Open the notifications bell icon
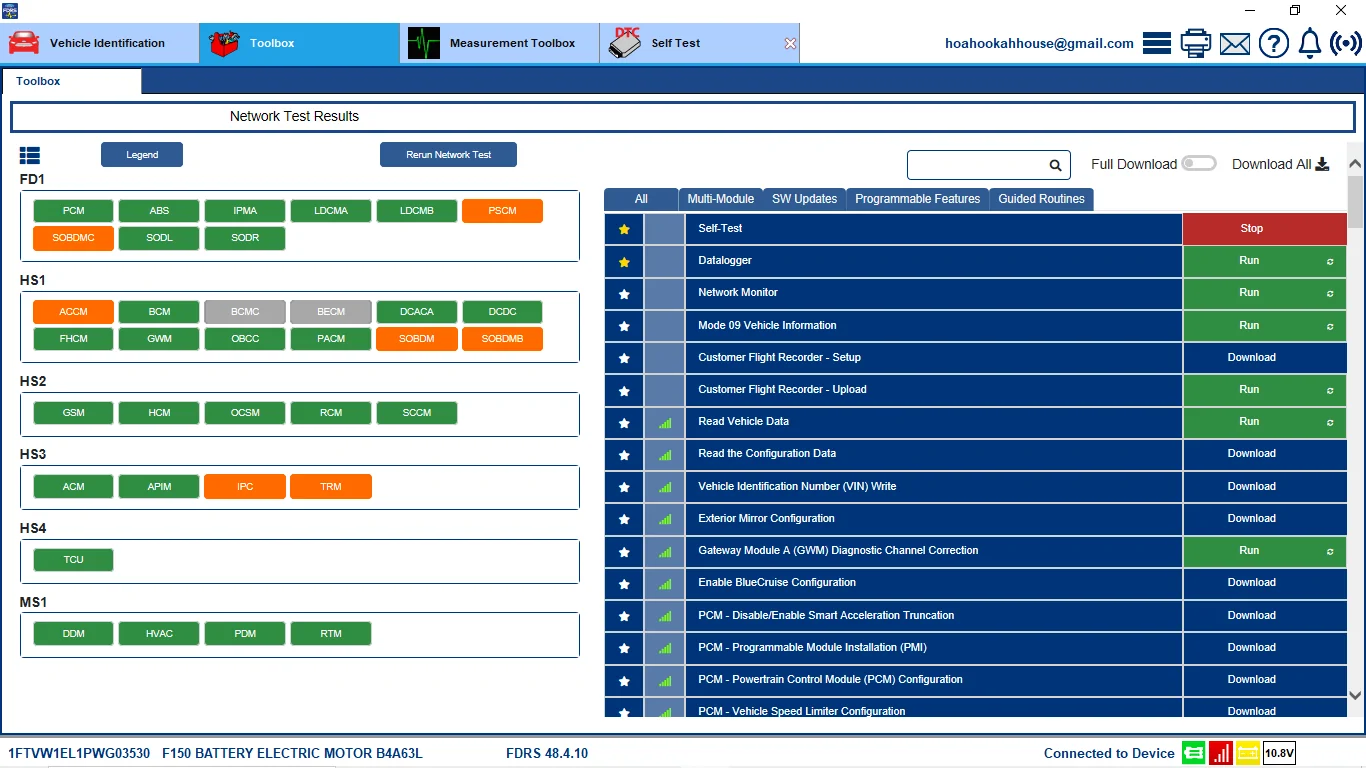This screenshot has width=1366, height=768. [x=1310, y=43]
